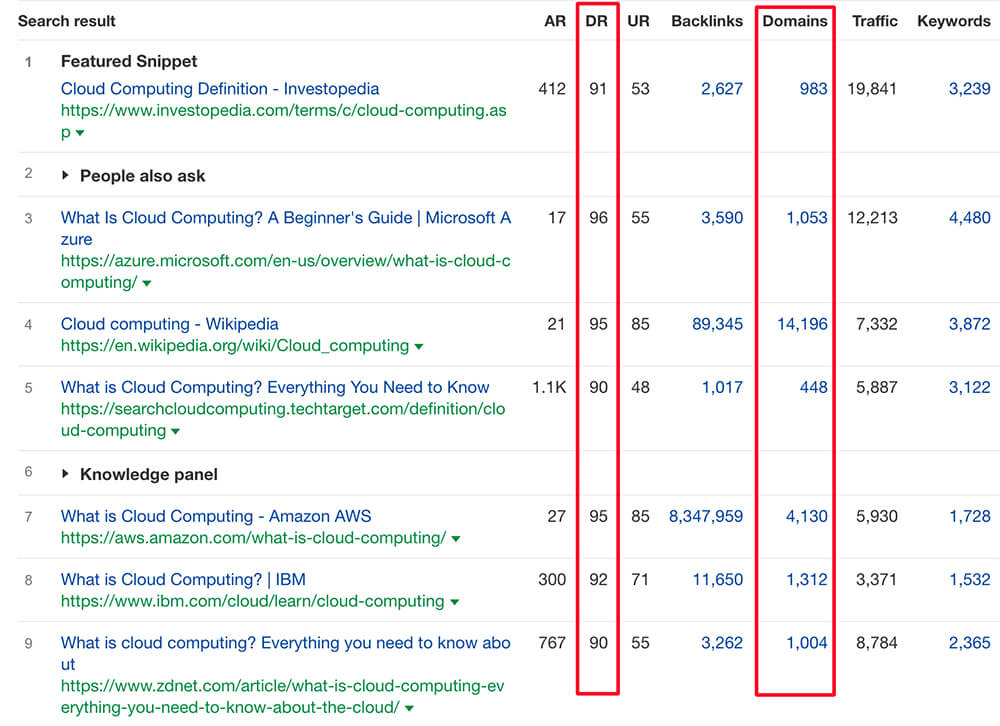
Task: Open Azure domains count 1,053
Action: (807, 218)
